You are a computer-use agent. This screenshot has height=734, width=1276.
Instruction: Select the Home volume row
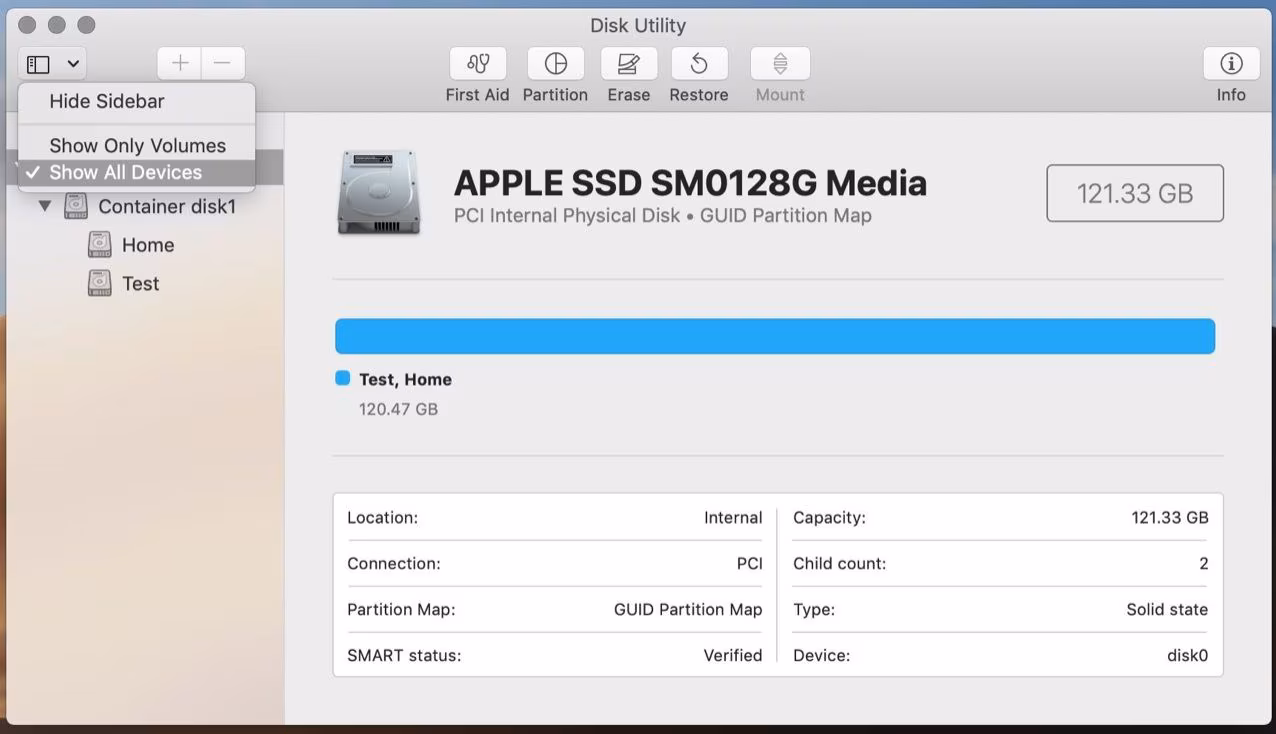click(x=145, y=245)
